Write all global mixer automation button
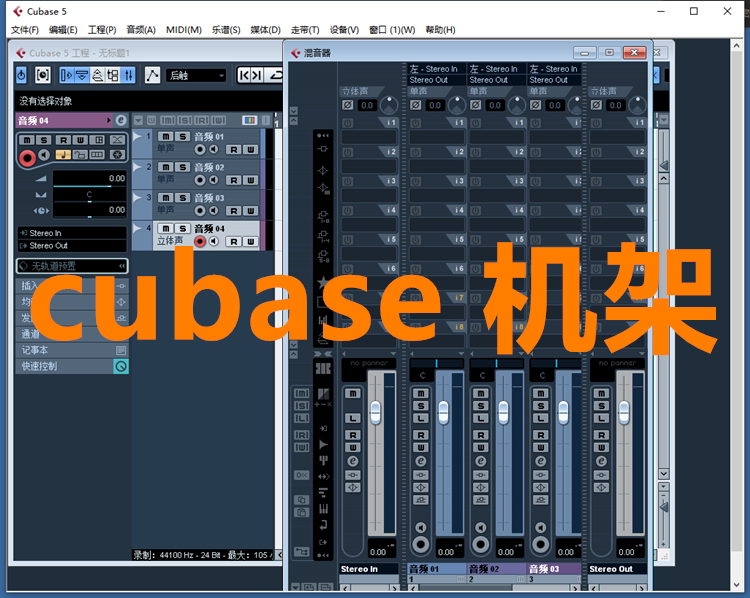Image resolution: width=750 pixels, height=598 pixels. pos(301,447)
